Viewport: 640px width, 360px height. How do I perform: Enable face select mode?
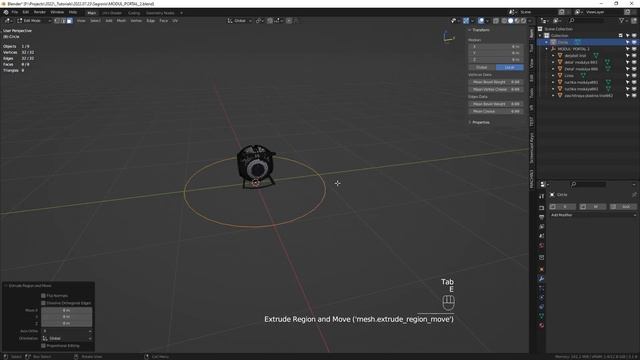(69, 20)
